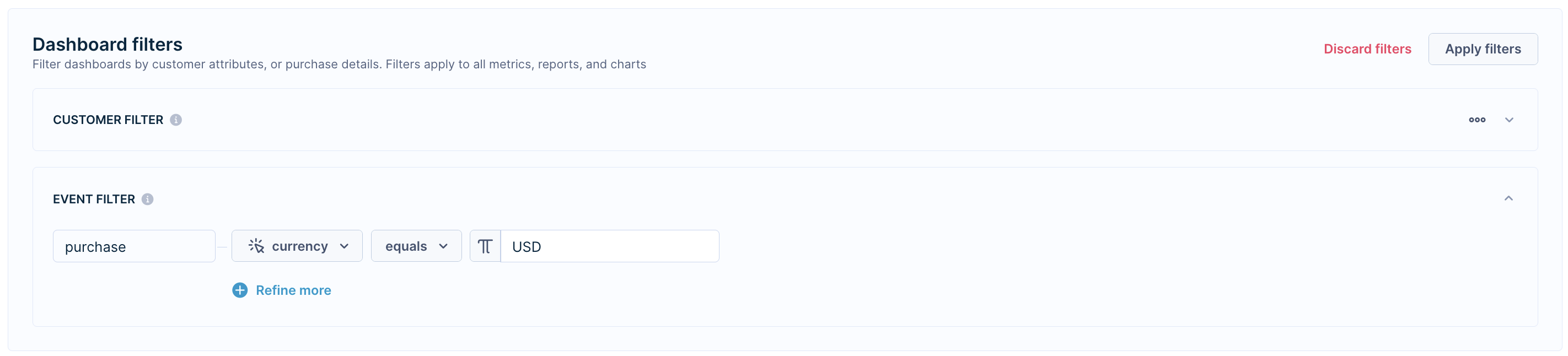Apply the dashboard filters
This screenshot has width=1568, height=356.
click(1482, 48)
